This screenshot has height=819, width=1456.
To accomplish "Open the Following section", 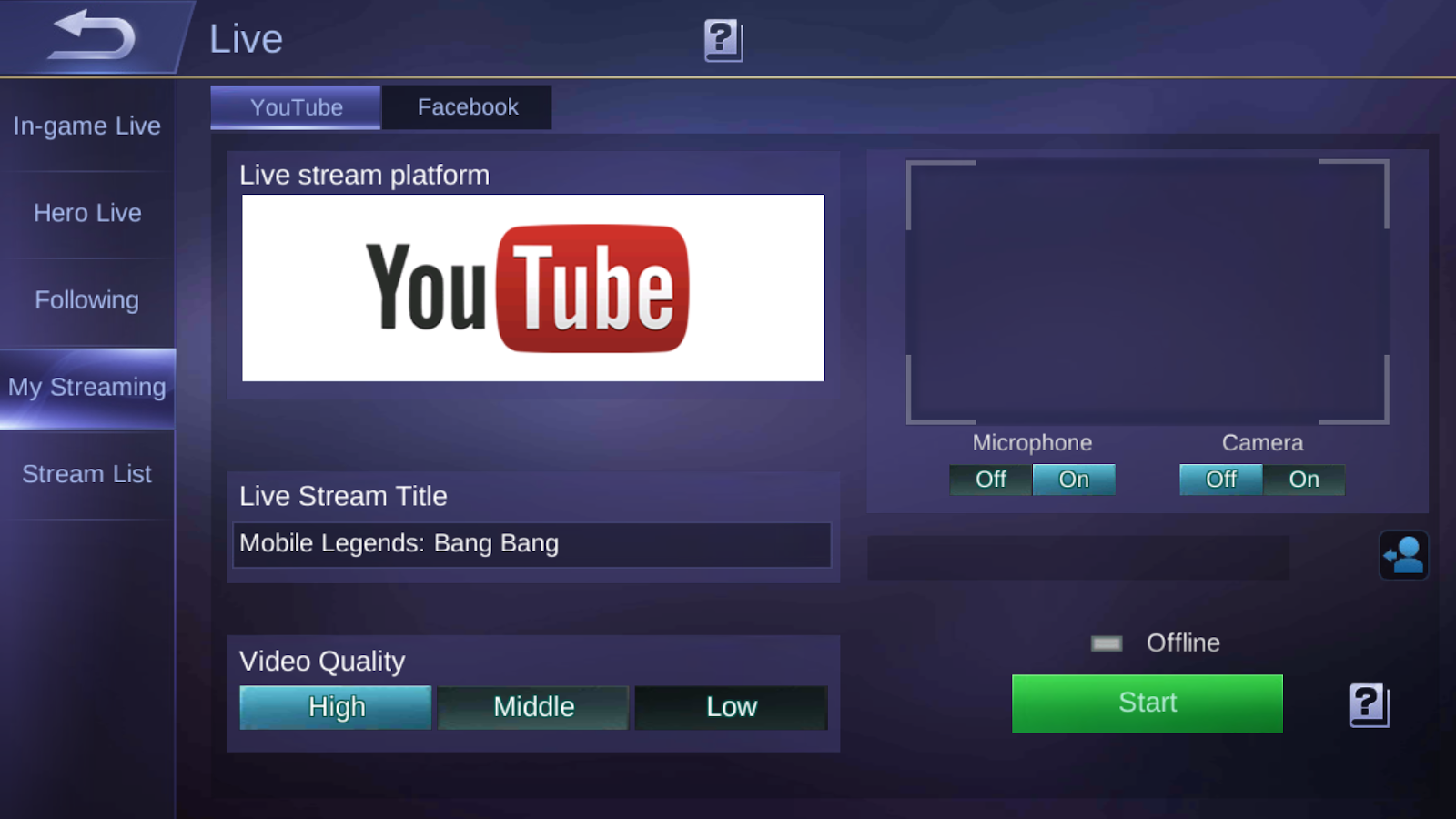I will 87,300.
